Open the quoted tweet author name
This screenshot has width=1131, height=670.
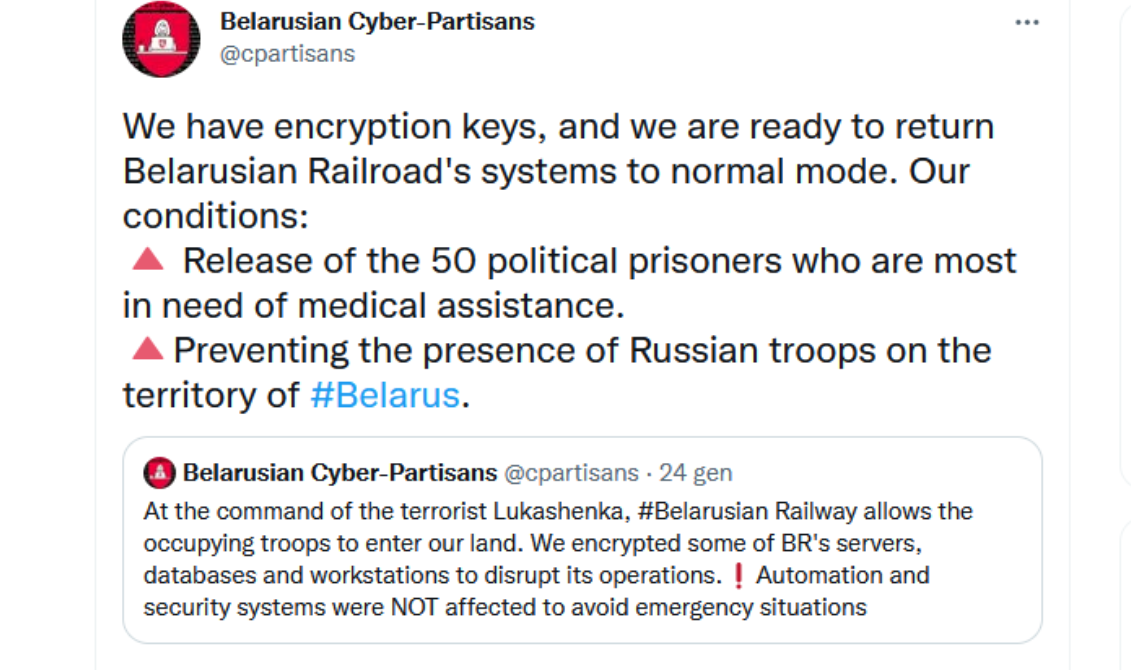coord(340,473)
